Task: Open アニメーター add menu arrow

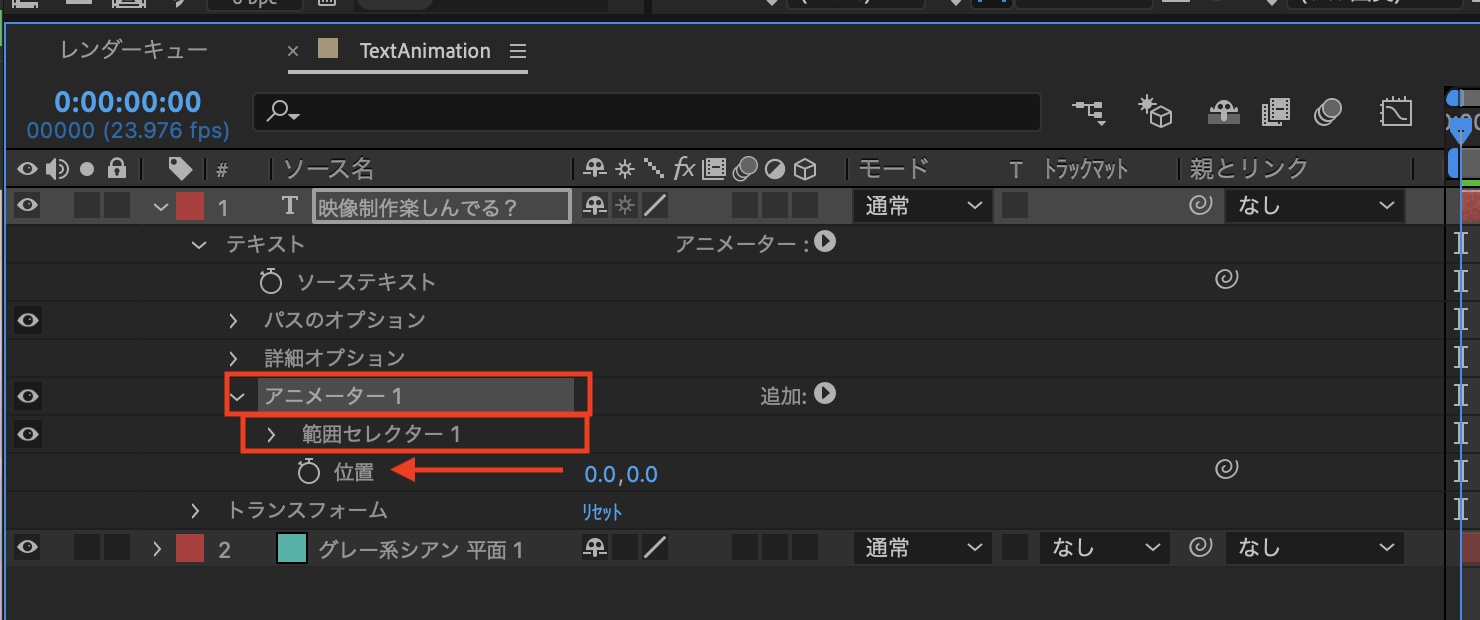Action: [825, 241]
